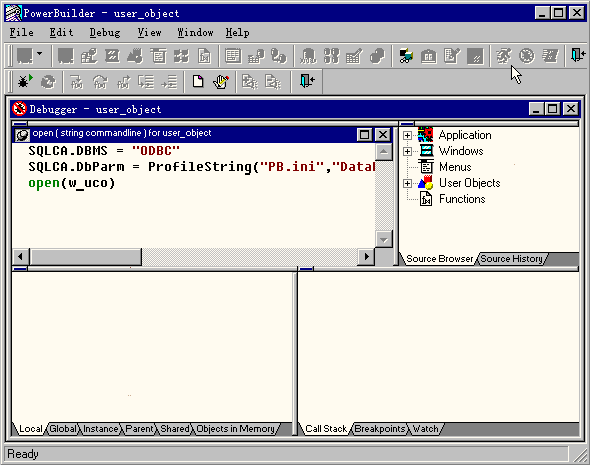The height and width of the screenshot is (465, 590).
Task: Switch to the Instance variables tab
Action: pos(100,429)
